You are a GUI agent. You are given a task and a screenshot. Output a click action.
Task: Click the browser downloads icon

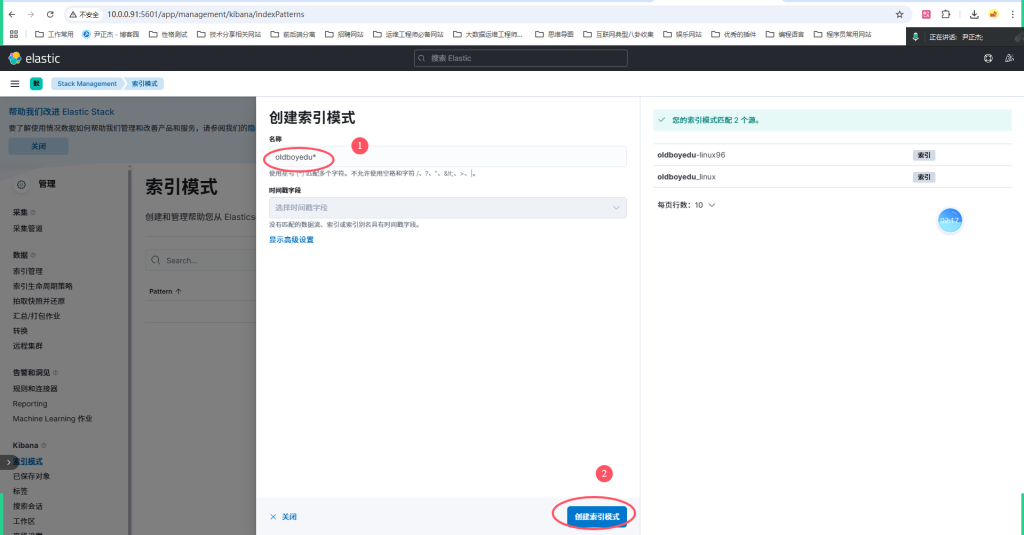(974, 15)
